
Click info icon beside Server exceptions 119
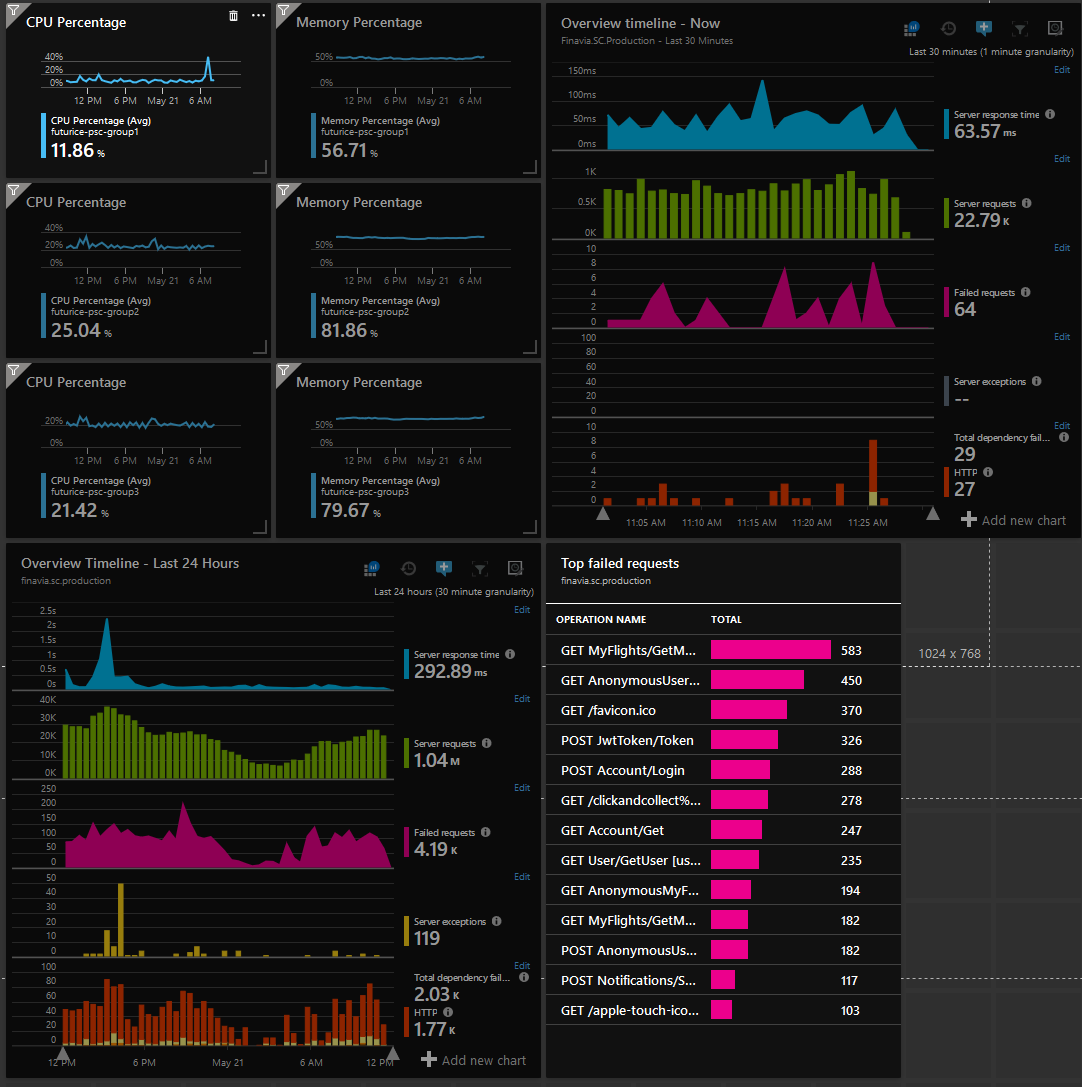(496, 921)
